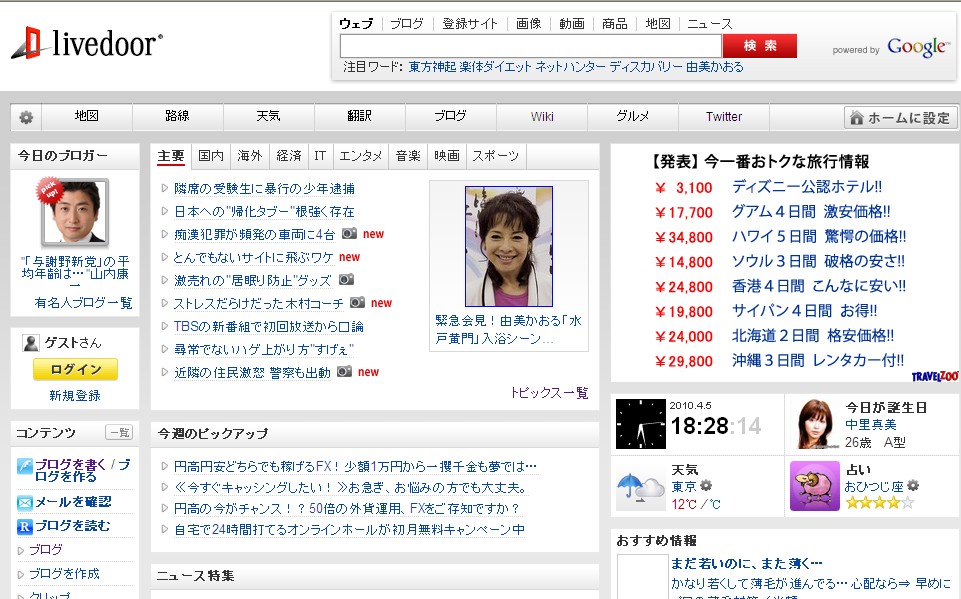961x599 pixels.
Task: Open 地図 in navigation bar
Action: (86, 116)
